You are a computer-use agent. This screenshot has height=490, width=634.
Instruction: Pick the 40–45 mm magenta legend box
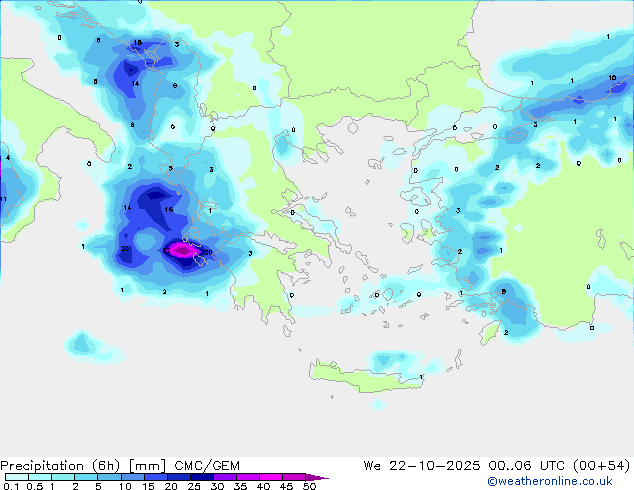click(271, 477)
